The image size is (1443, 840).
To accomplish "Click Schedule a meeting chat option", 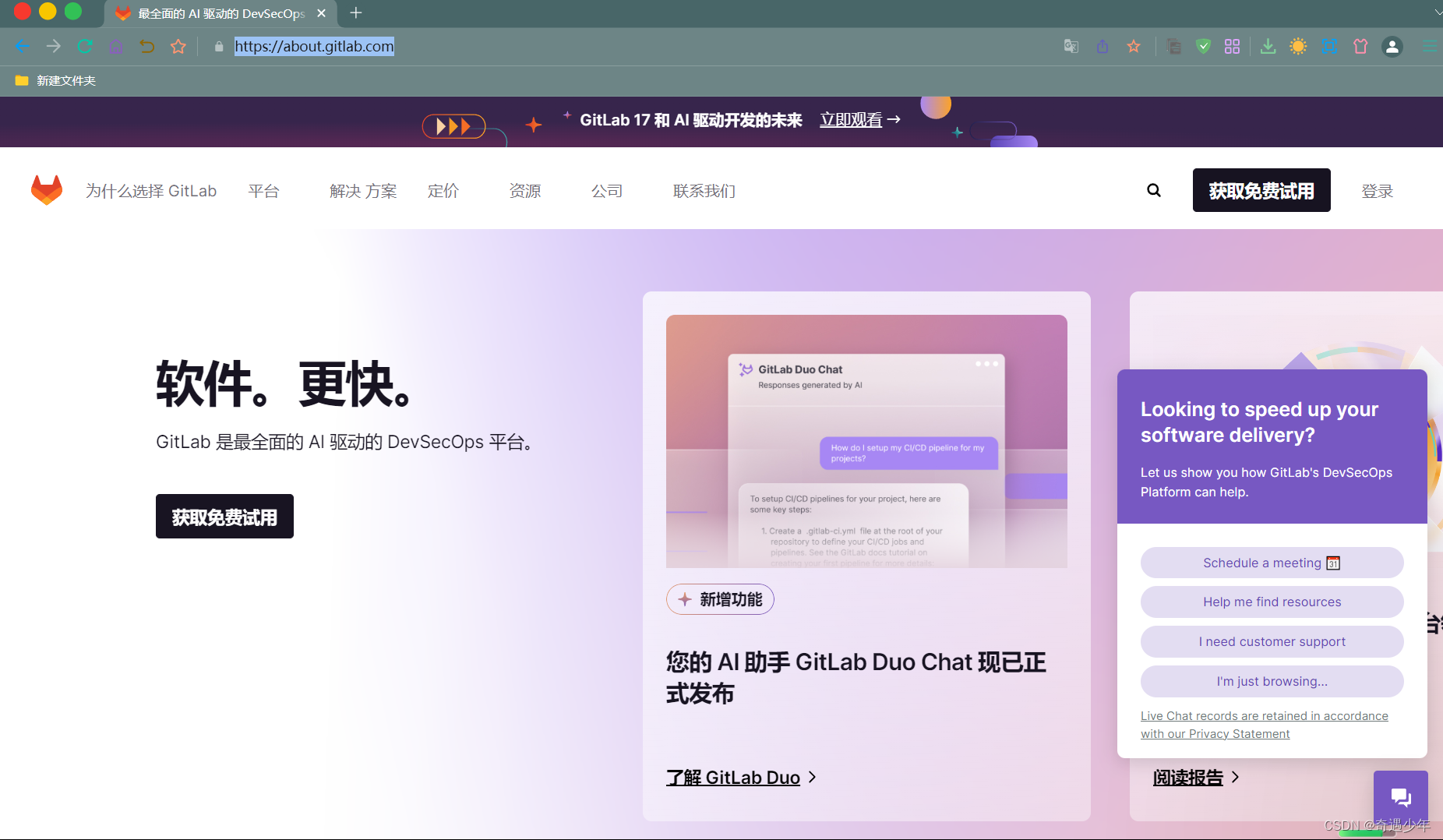I will [1272, 563].
